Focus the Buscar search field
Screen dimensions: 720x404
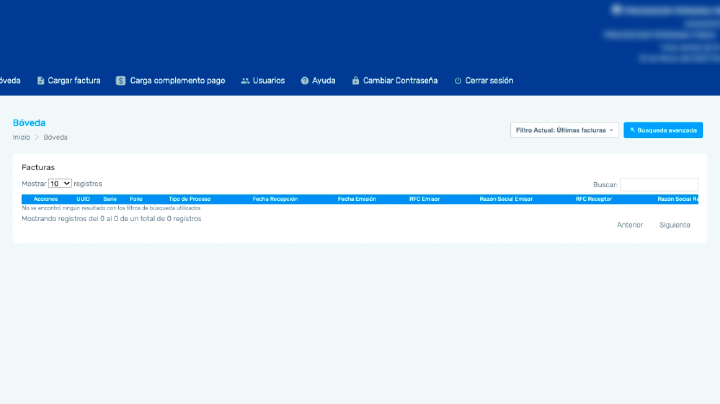659,185
